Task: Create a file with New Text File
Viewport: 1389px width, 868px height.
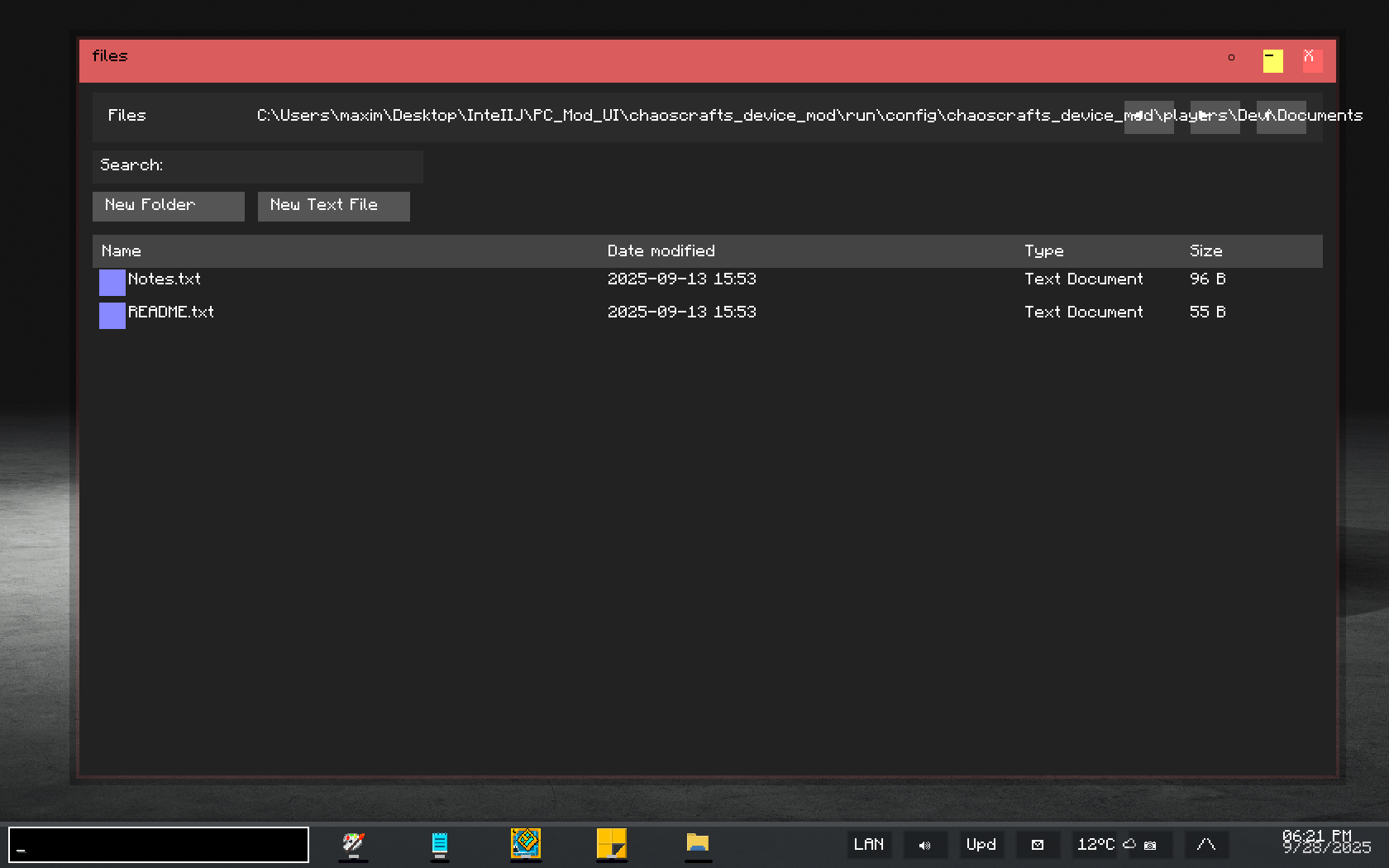Action: coord(333,206)
